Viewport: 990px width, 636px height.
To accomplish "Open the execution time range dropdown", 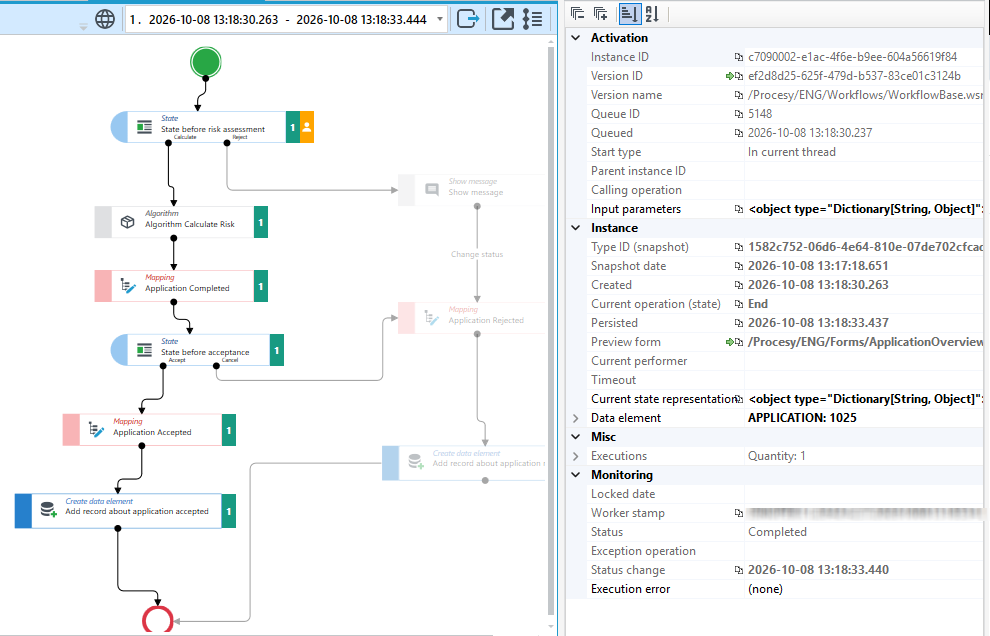I will coord(440,19).
